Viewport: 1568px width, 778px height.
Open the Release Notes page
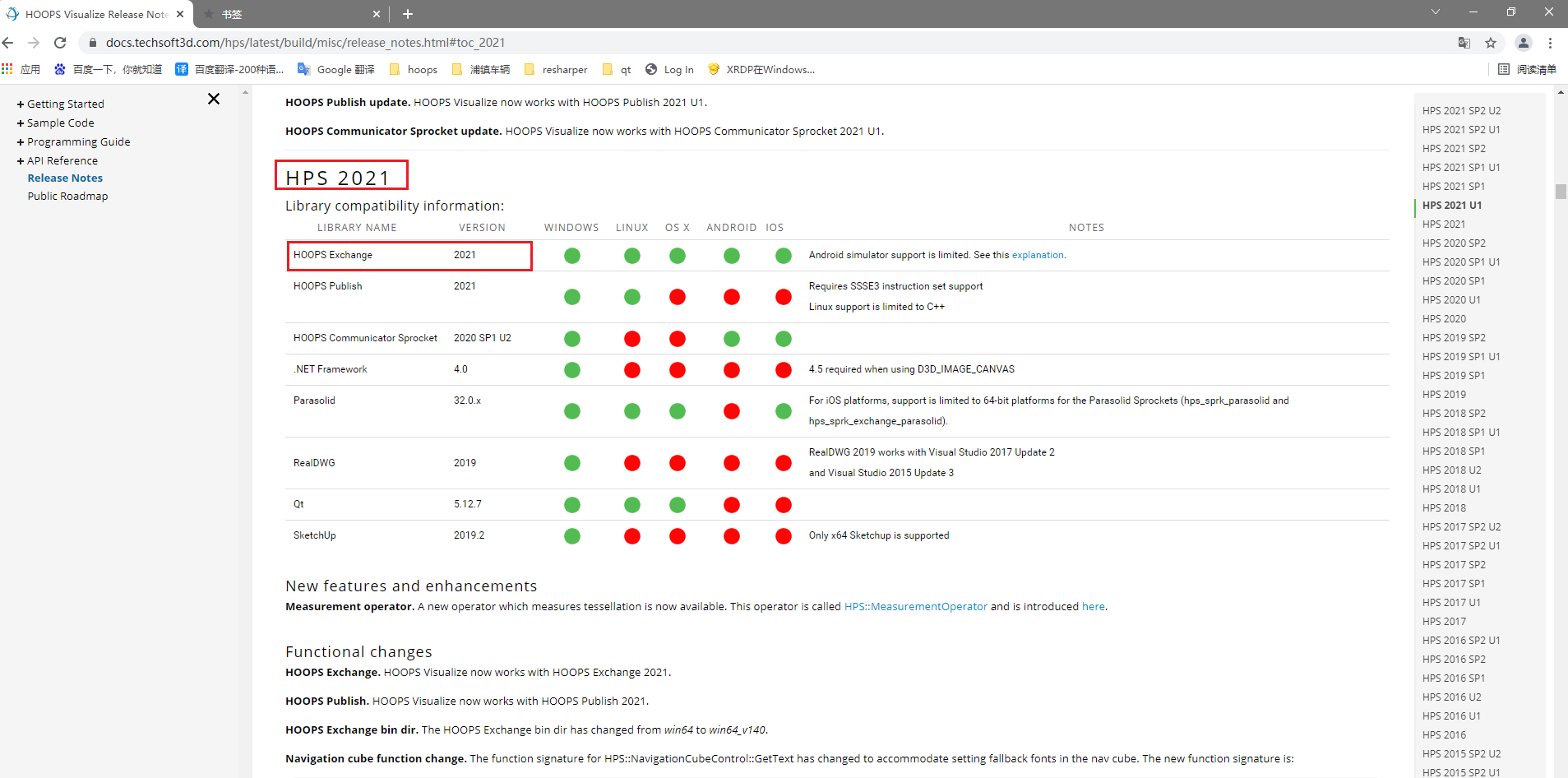(x=65, y=178)
